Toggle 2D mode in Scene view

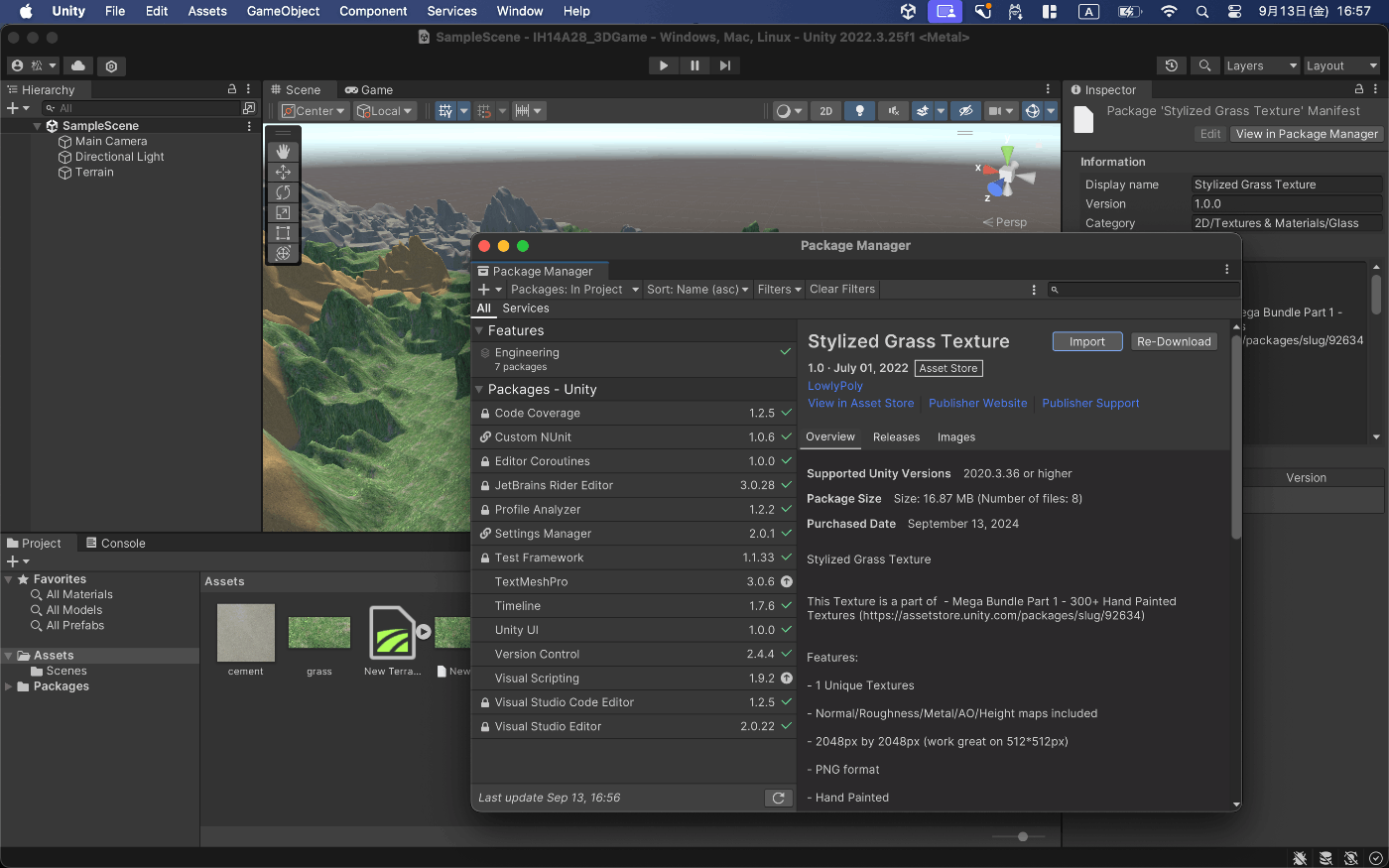[x=825, y=111]
